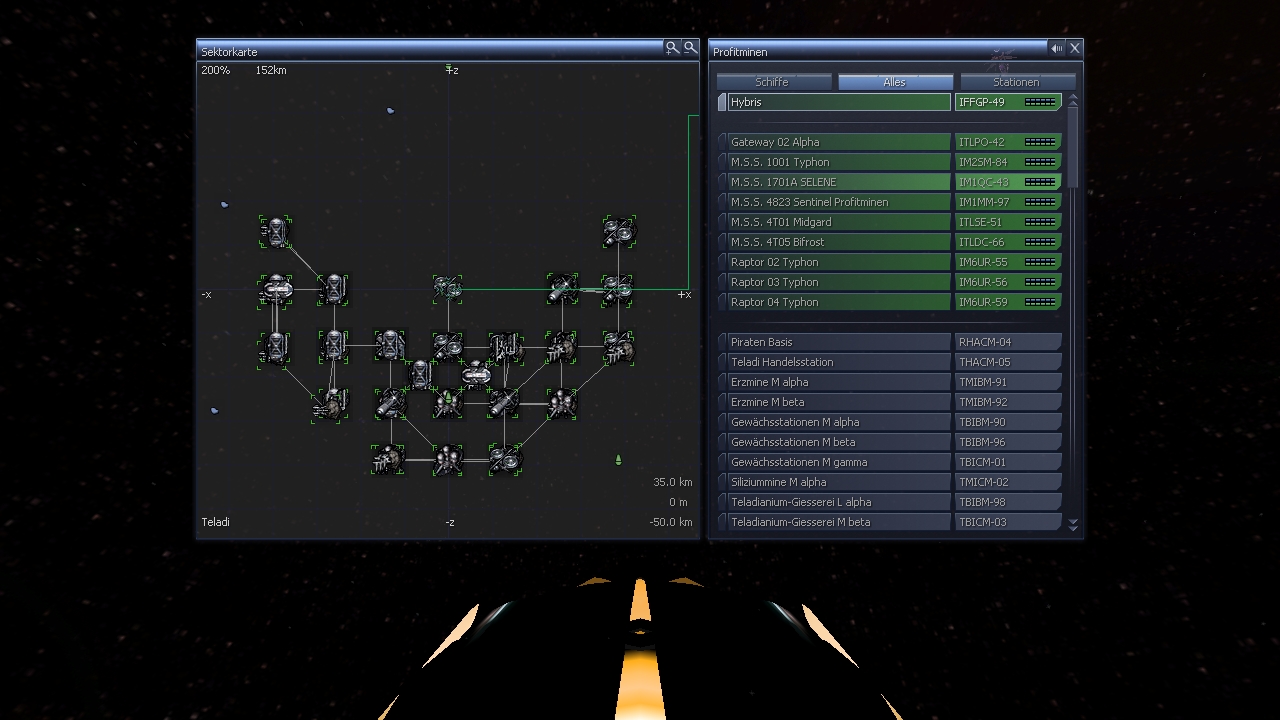Switch to the Stationen tab

point(1016,82)
